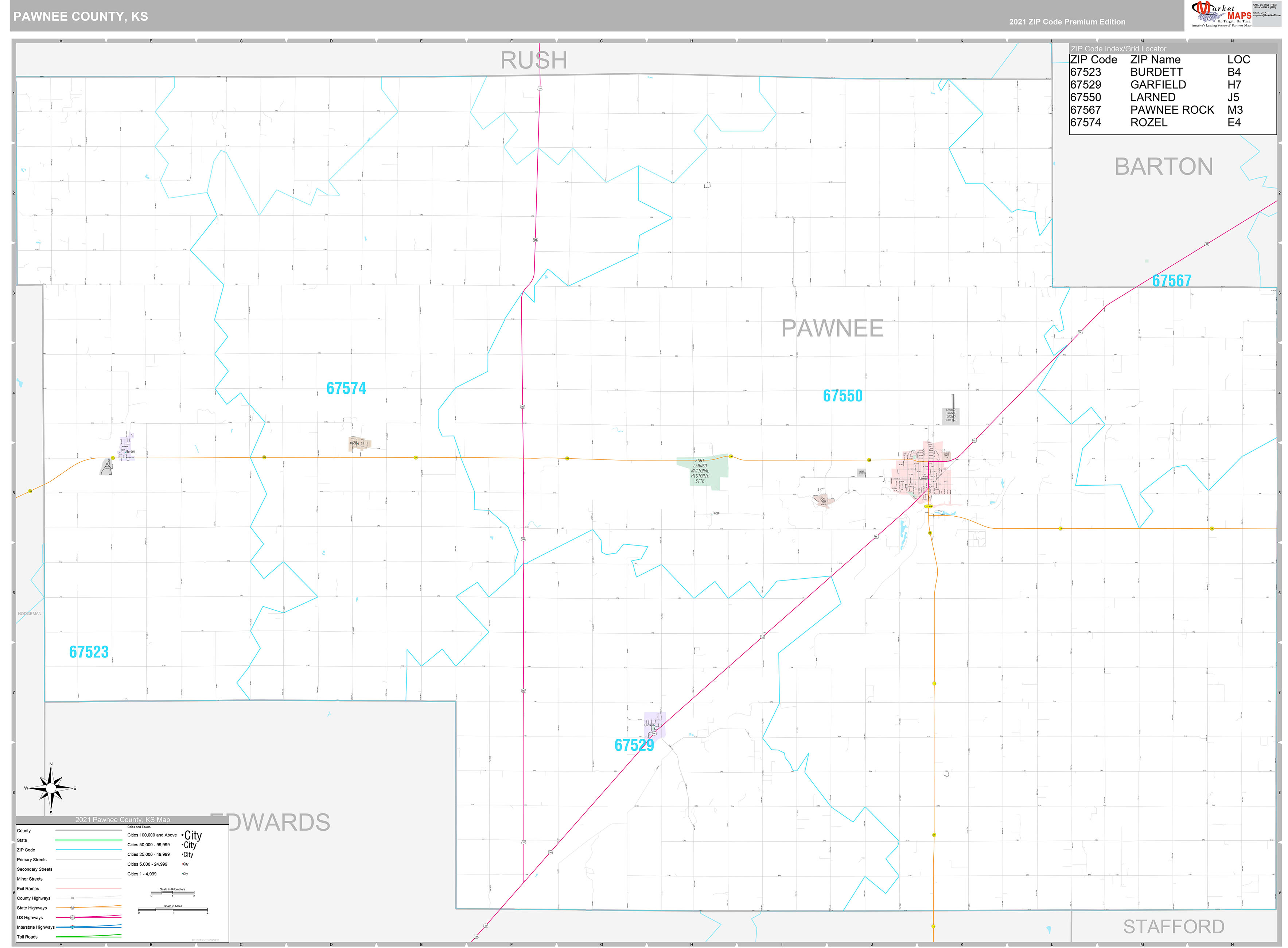Collapse the 2021 Pawnee County, KS Map legend
The height and width of the screenshot is (948, 1288).
click(x=123, y=821)
